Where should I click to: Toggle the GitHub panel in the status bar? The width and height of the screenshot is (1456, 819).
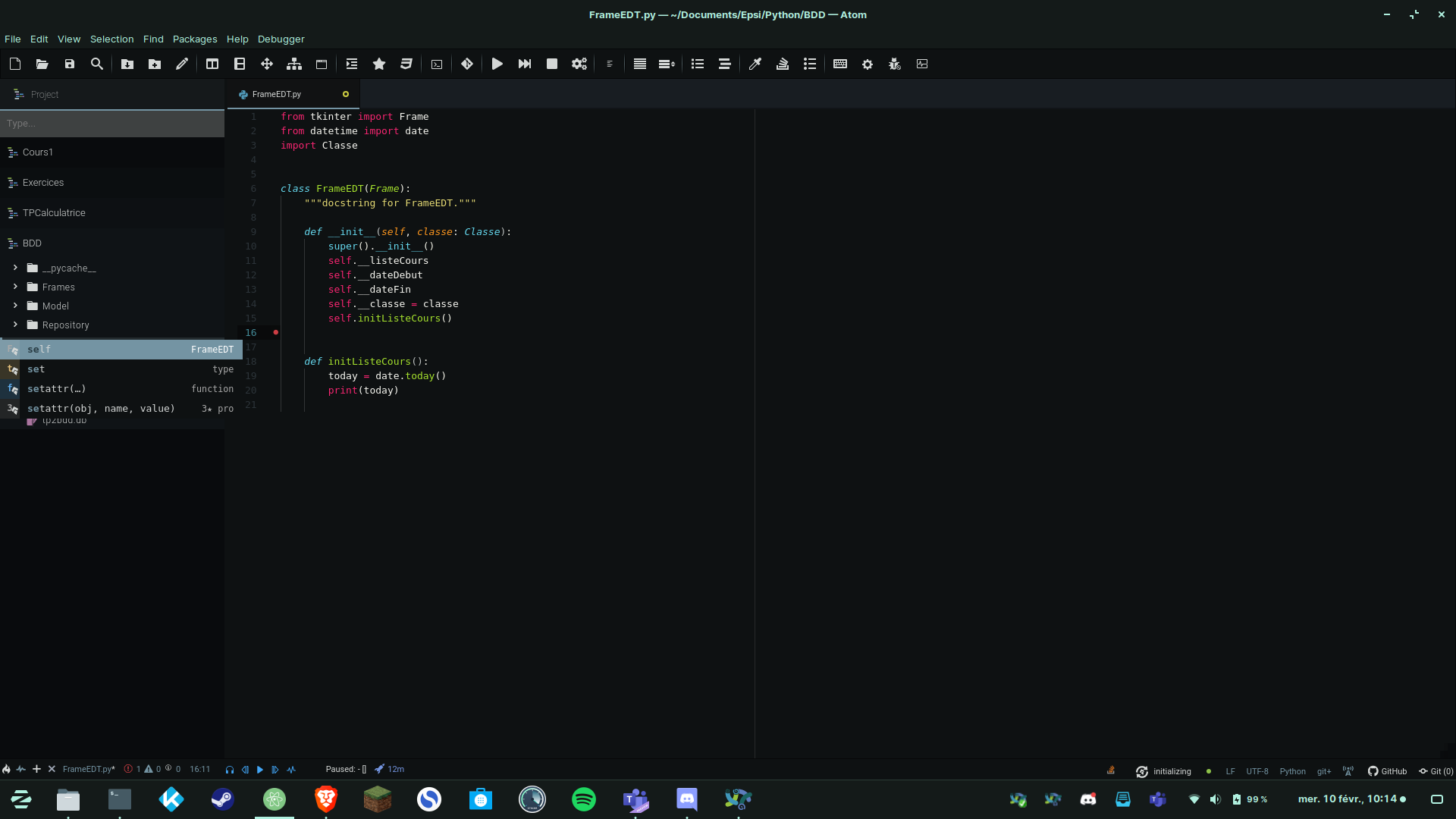pyautogui.click(x=1388, y=770)
